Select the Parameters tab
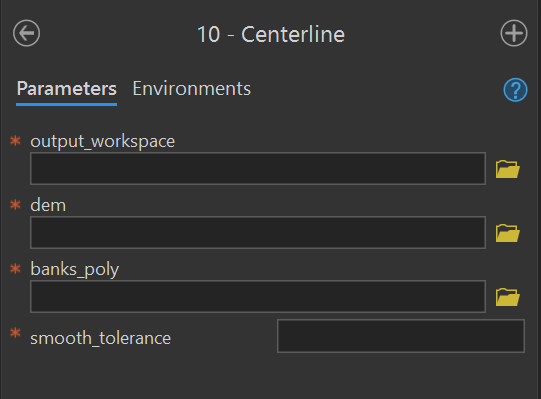The image size is (541, 399). coord(67,89)
